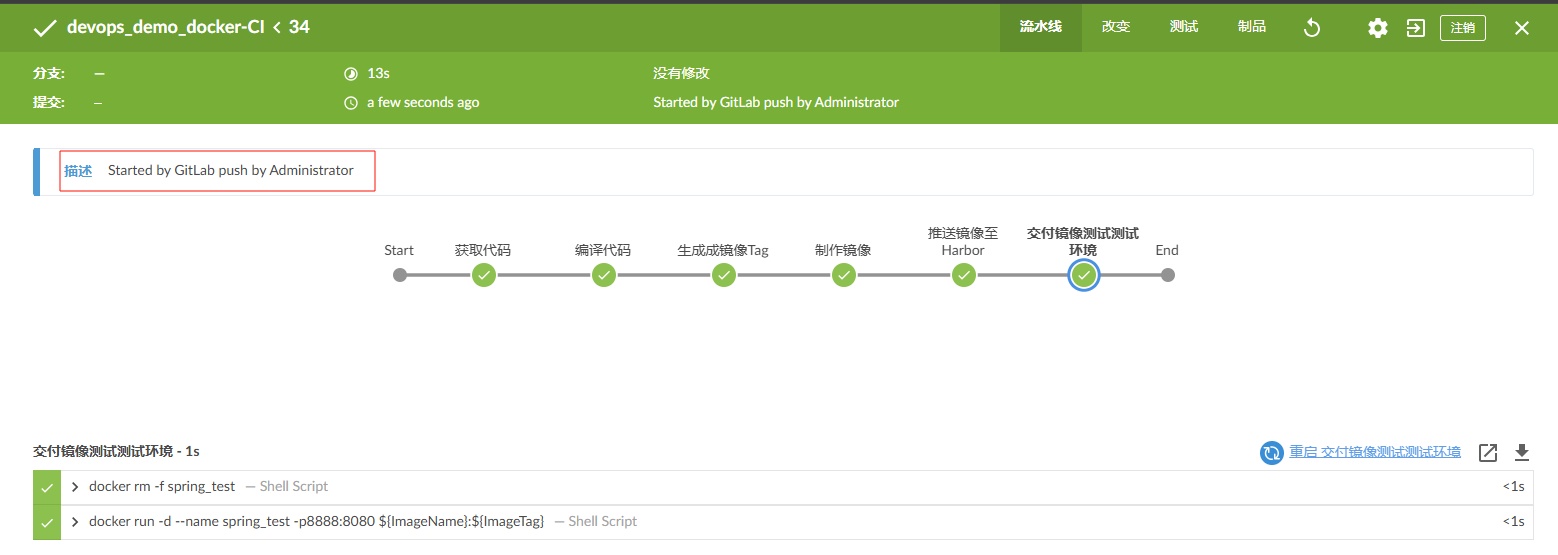Screen dimensions: 1558x555
Task: Click the go to classic icon
Action: (x=1415, y=28)
